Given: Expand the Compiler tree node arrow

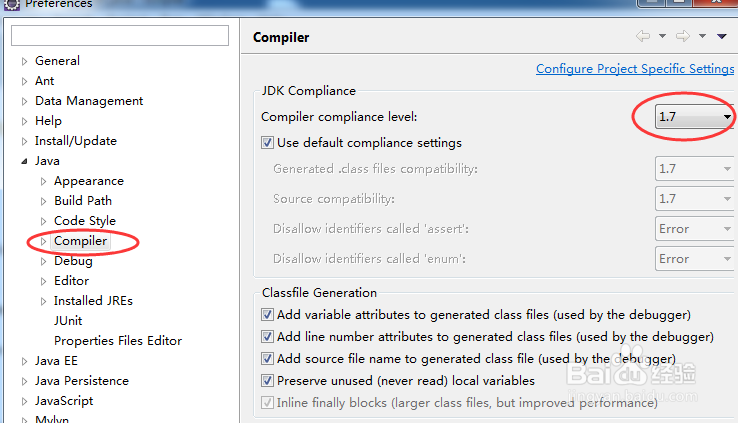Looking at the screenshot, I should pos(43,241).
